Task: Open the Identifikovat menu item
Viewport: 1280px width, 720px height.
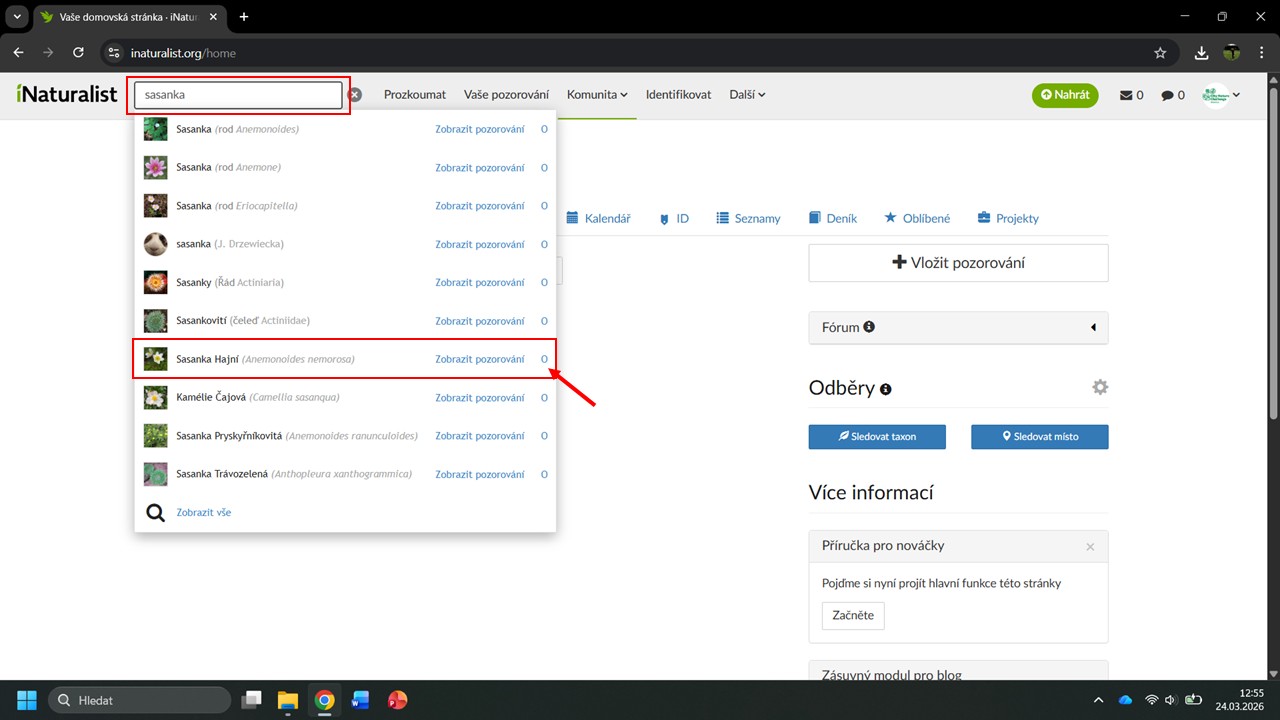Action: coord(678,95)
